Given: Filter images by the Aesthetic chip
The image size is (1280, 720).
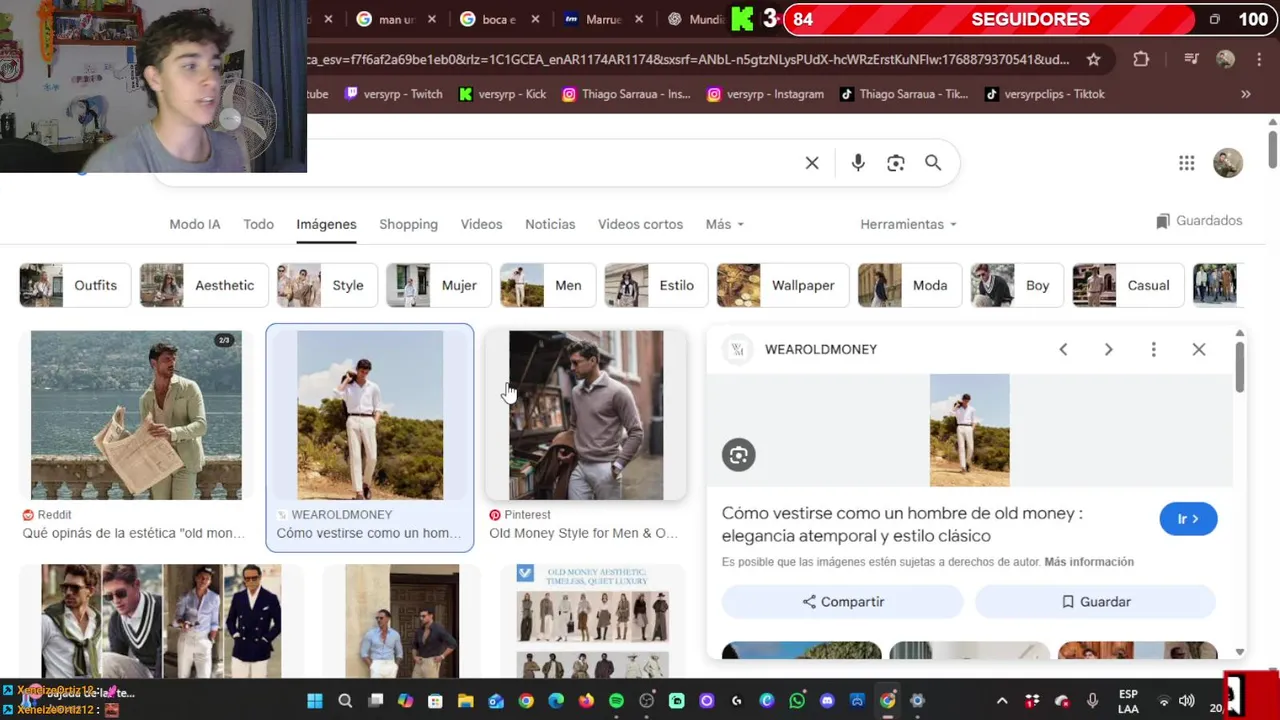Looking at the screenshot, I should click(x=204, y=286).
